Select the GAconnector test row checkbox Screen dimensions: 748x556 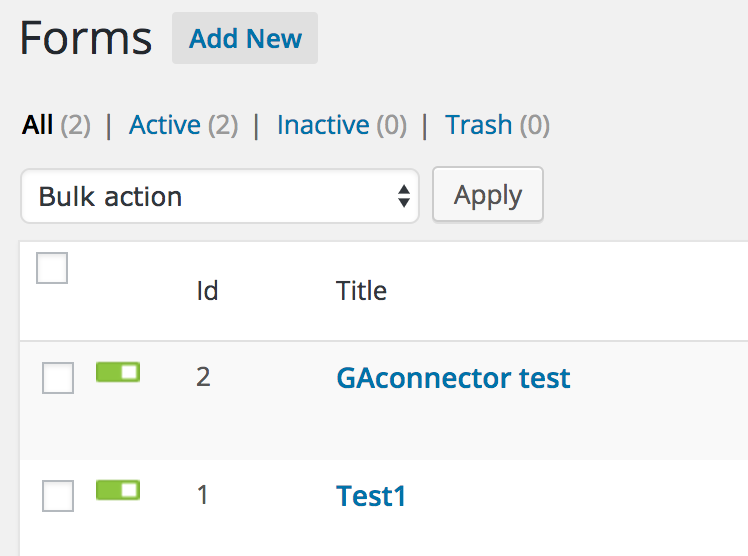point(58,378)
